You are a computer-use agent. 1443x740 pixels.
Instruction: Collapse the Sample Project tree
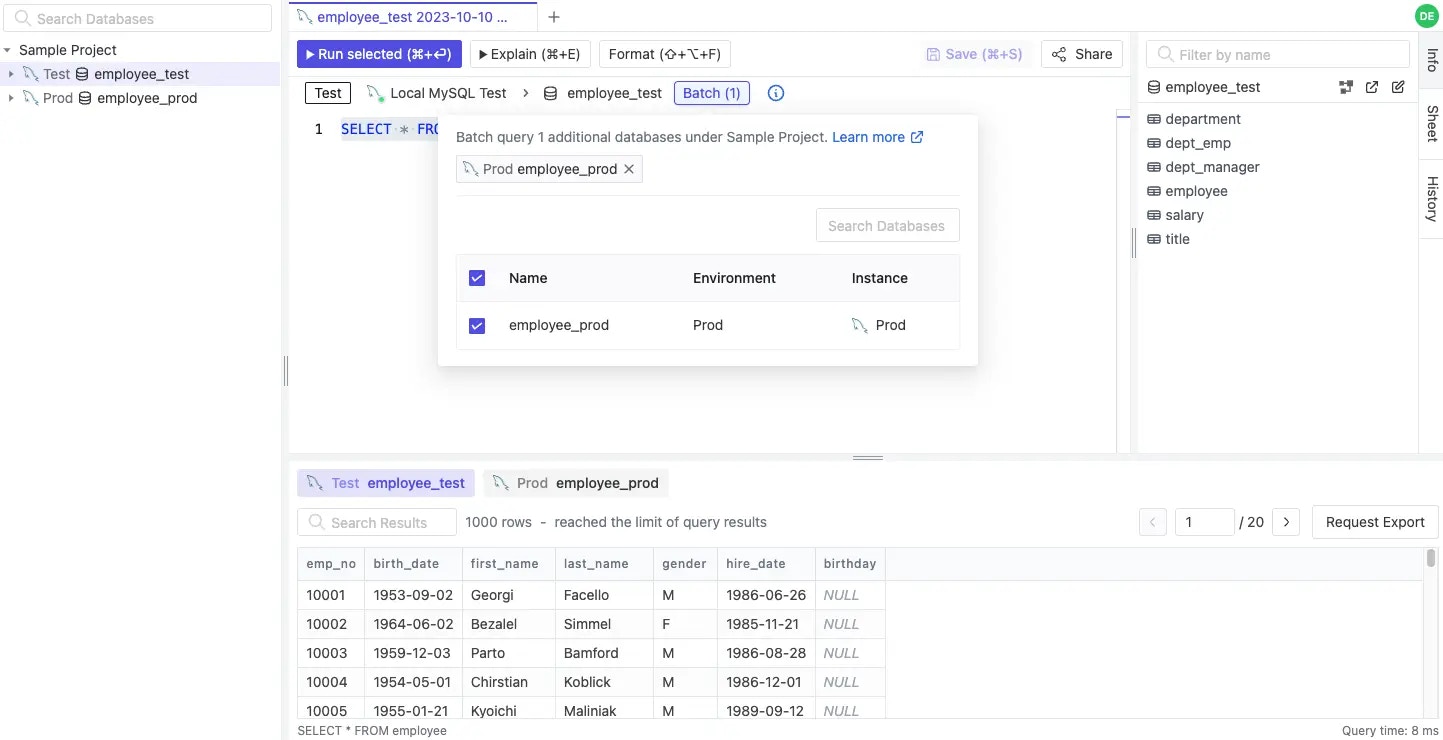[8, 50]
